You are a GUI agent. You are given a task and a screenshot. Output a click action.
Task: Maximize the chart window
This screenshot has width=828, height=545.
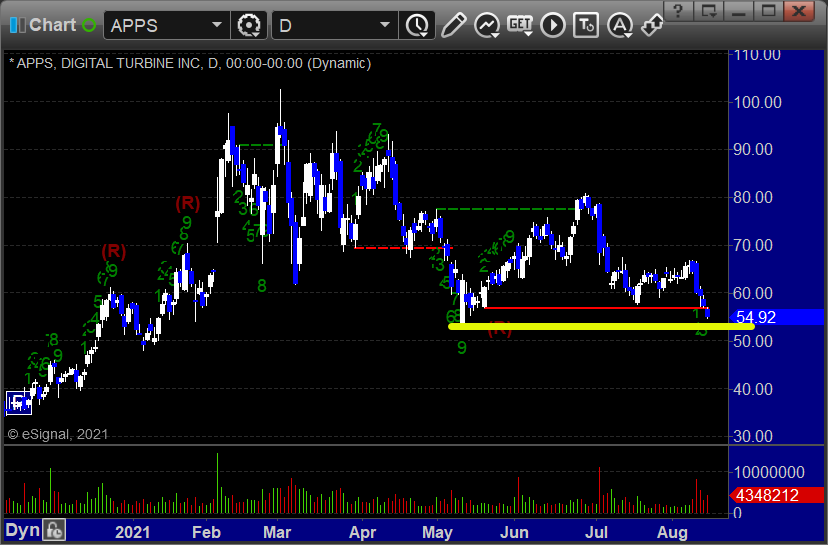769,11
